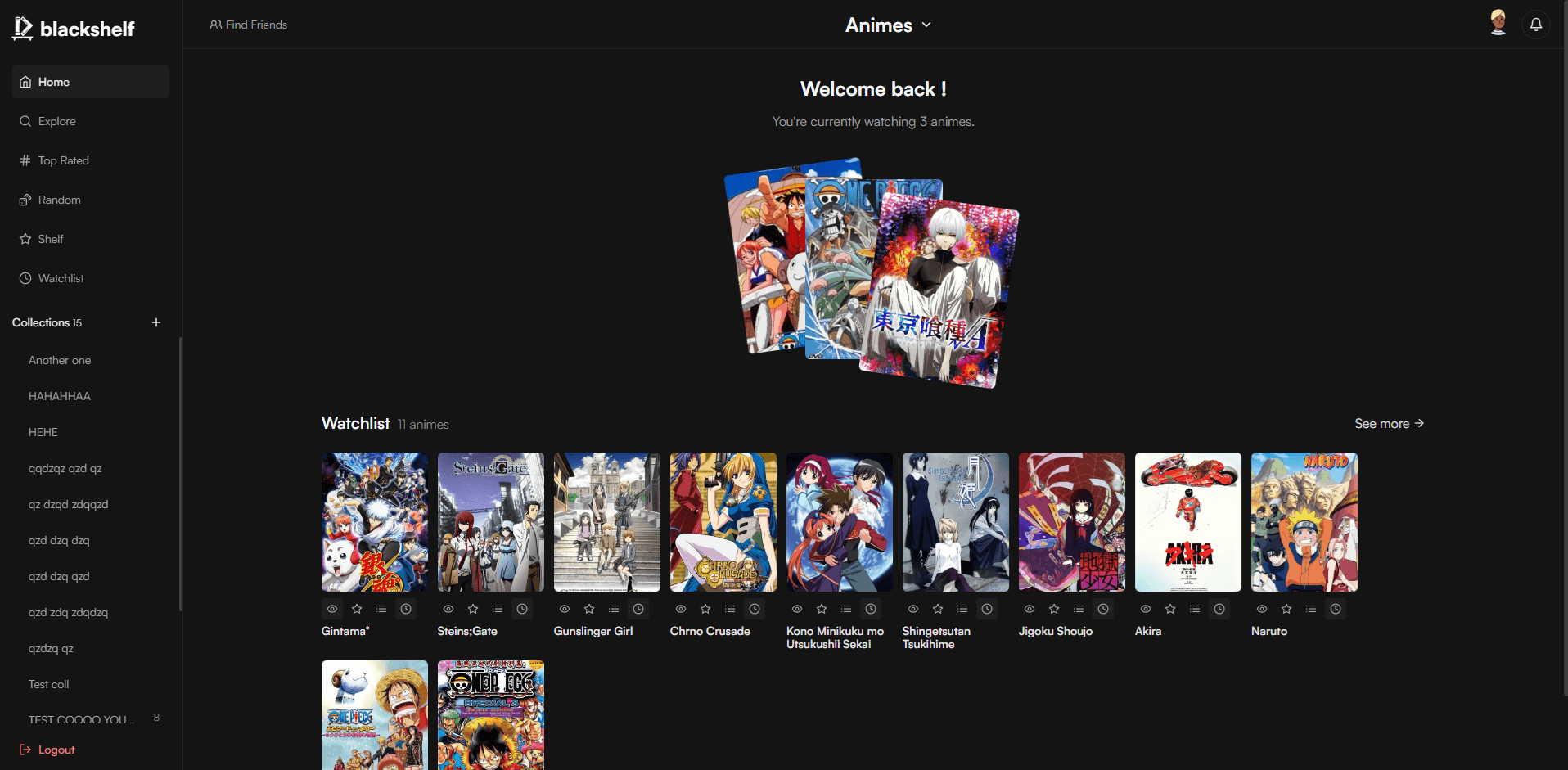This screenshot has width=1568, height=770.
Task: Open Explore in the sidebar
Action: tap(91, 121)
